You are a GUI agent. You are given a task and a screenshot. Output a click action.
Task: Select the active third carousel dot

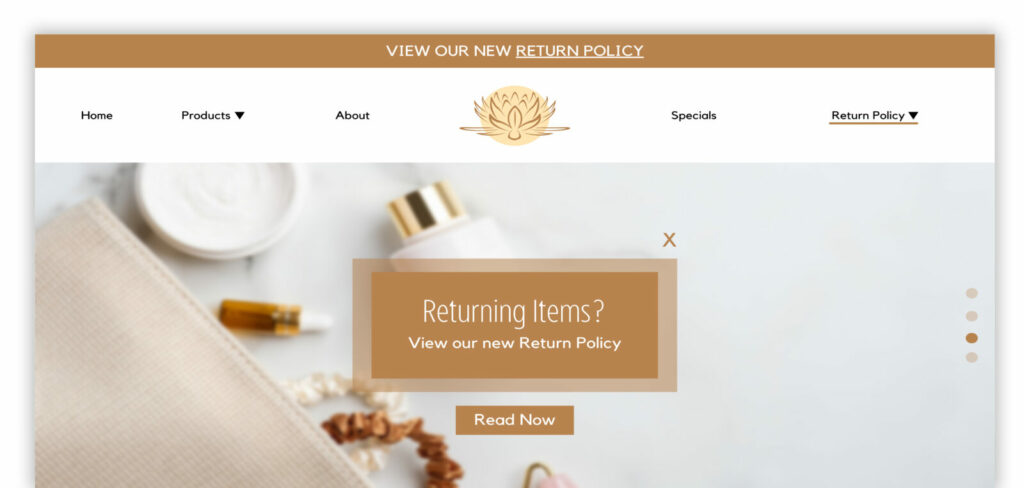point(972,338)
